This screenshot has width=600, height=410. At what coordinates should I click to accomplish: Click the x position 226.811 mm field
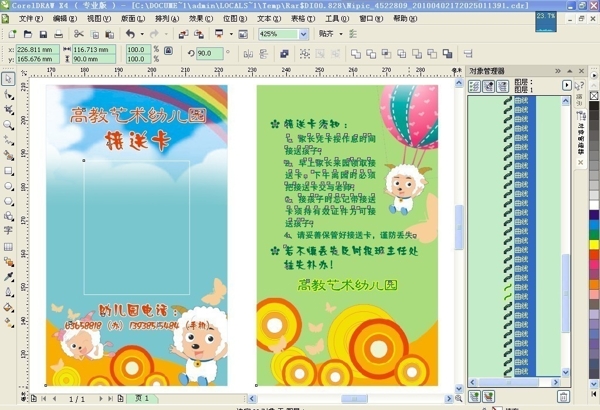click(x=38, y=49)
